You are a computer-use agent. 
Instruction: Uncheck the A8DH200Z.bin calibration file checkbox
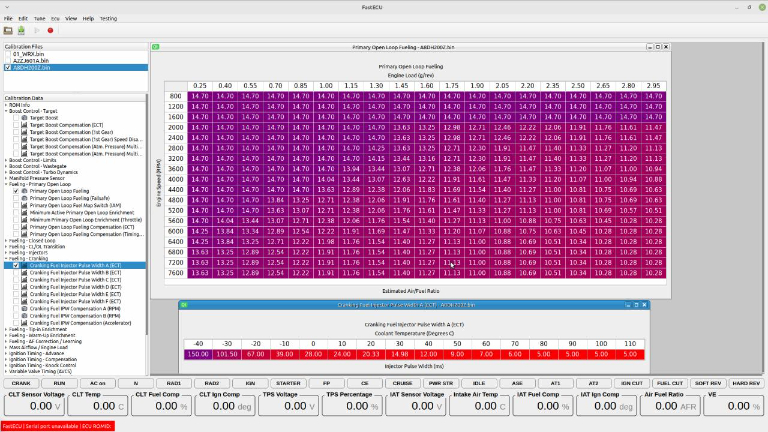(x=8, y=67)
